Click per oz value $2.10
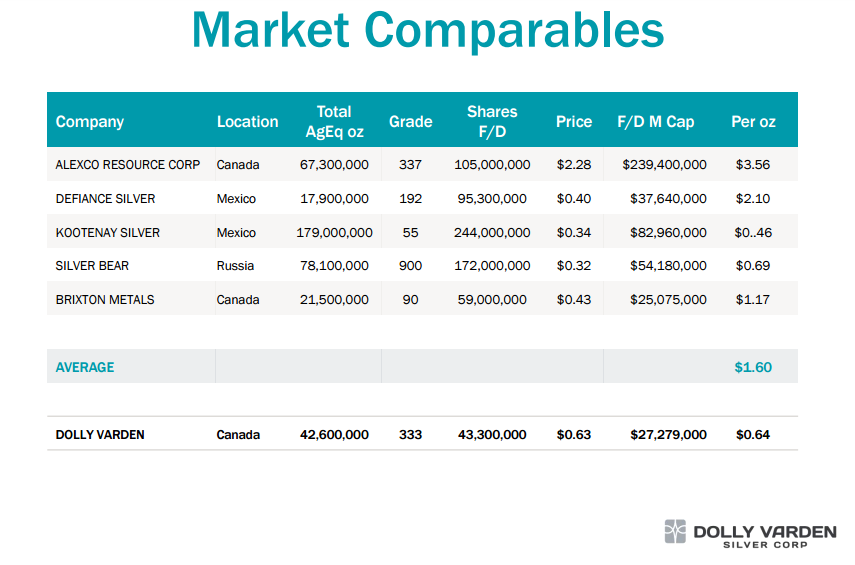 pos(753,199)
